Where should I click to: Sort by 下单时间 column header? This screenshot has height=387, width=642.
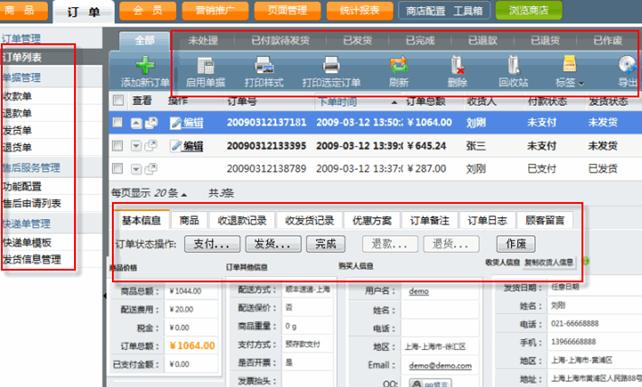coord(337,102)
